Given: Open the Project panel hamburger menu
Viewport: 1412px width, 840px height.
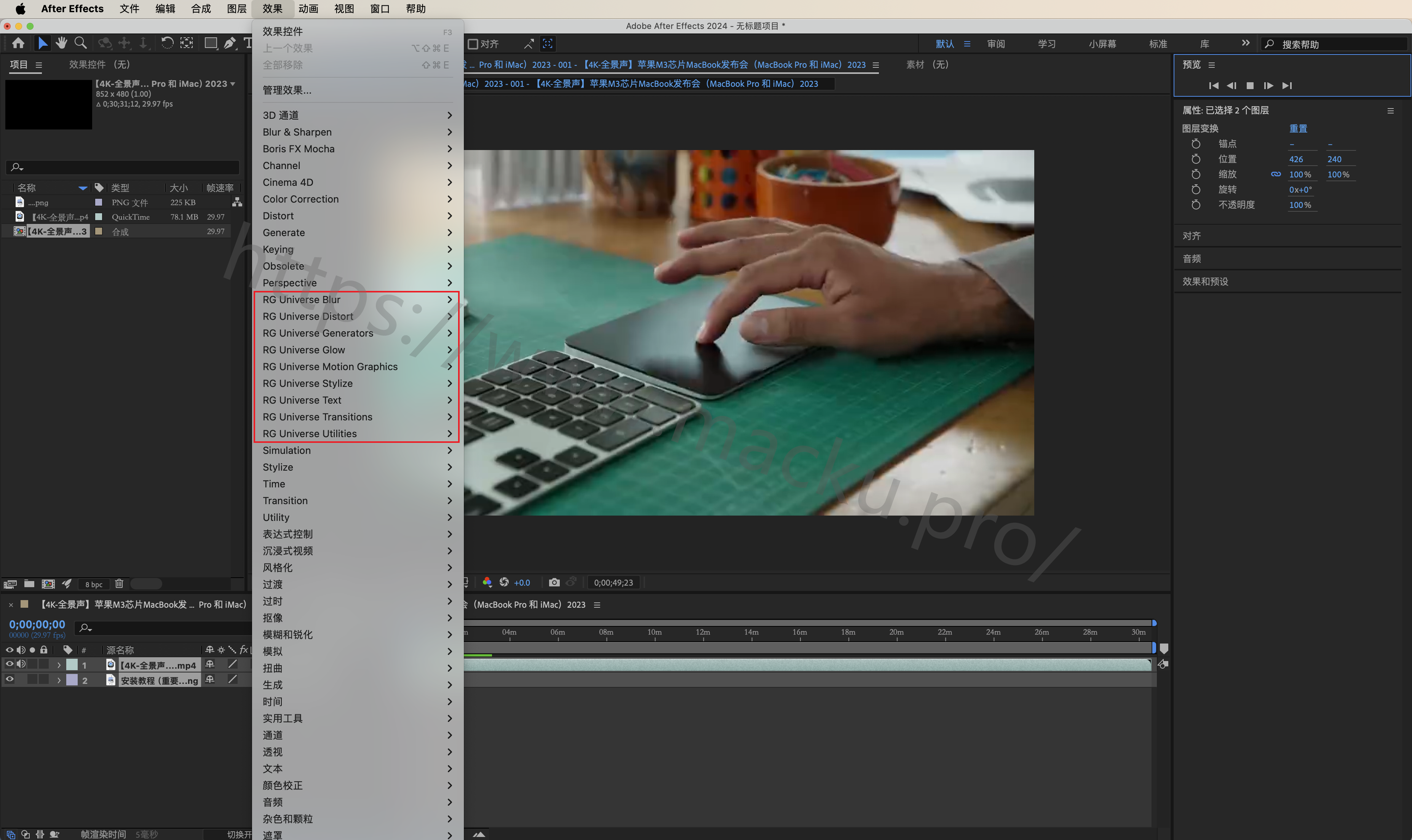Looking at the screenshot, I should (38, 65).
